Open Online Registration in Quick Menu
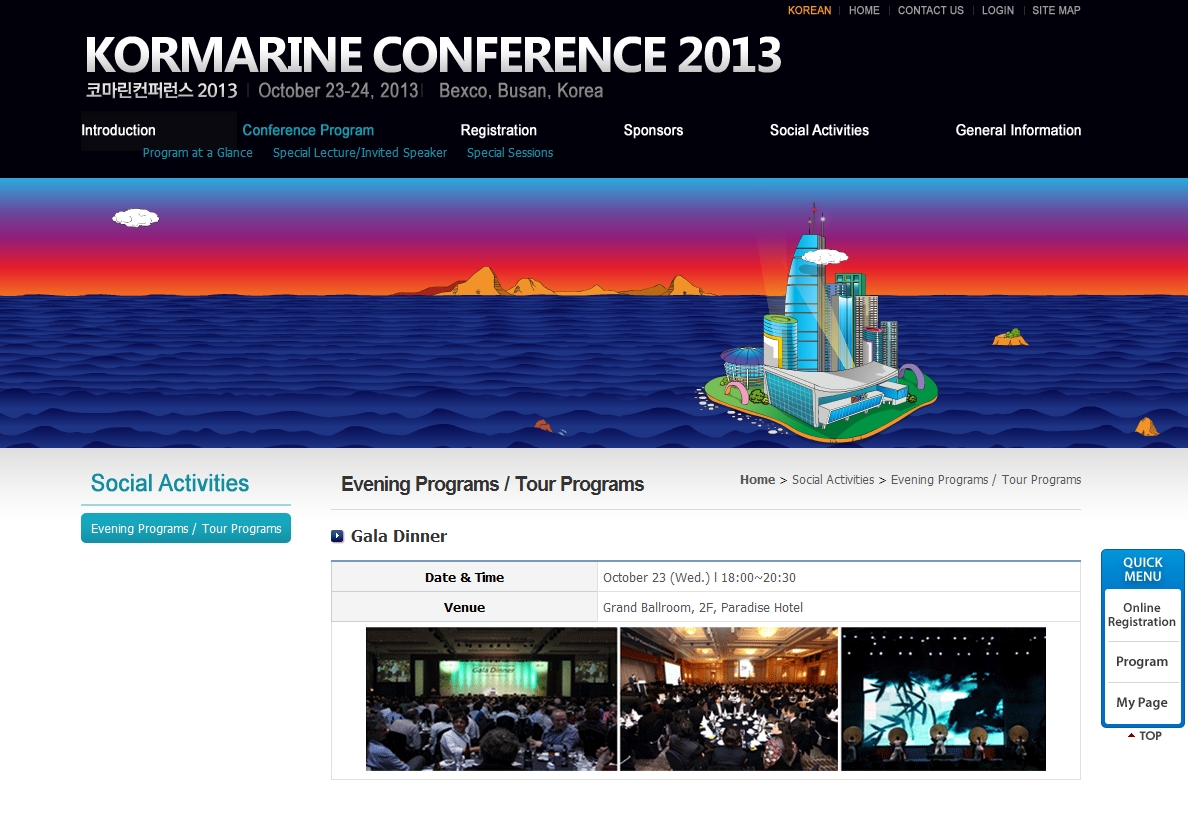The height and width of the screenshot is (820, 1188). [x=1142, y=615]
